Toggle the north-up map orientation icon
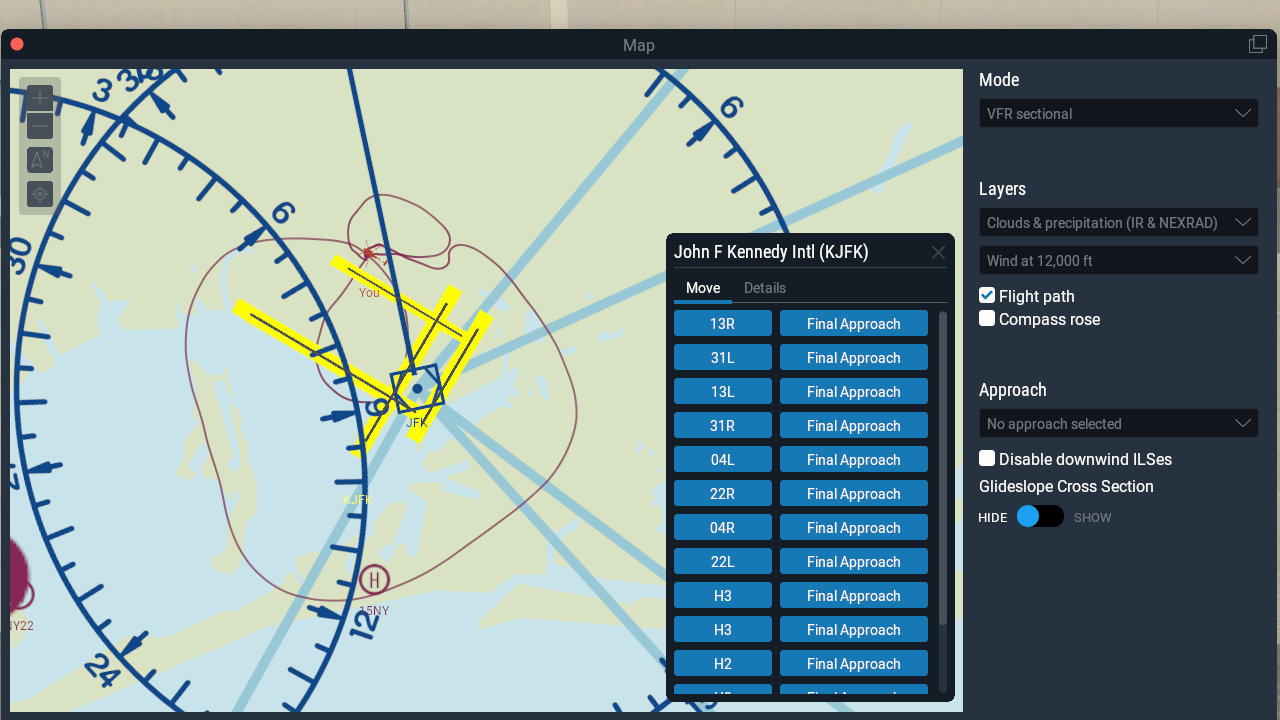This screenshot has height=720, width=1280. 40,160
